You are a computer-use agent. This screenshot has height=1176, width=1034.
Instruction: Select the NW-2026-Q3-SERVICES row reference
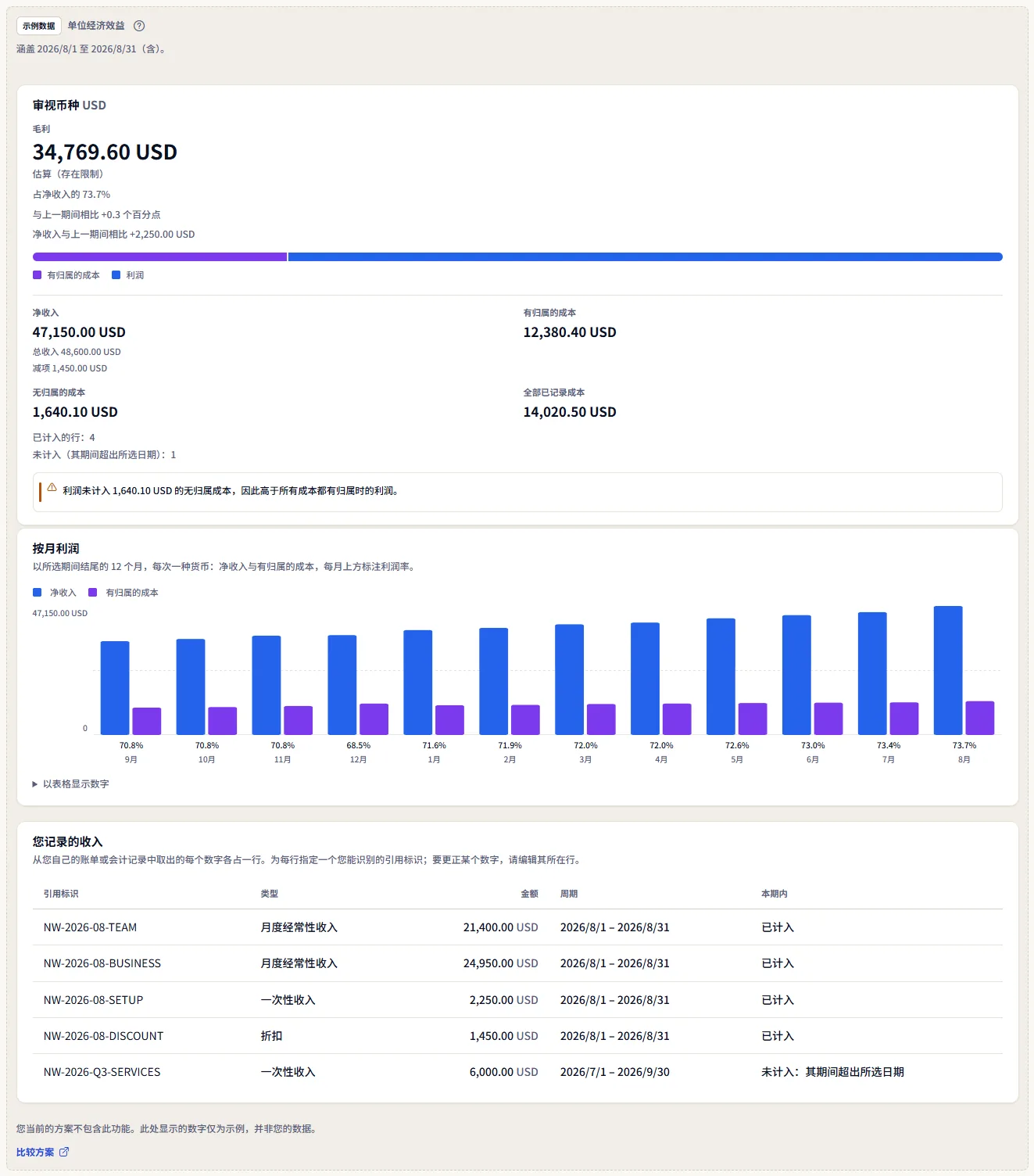[102, 1072]
